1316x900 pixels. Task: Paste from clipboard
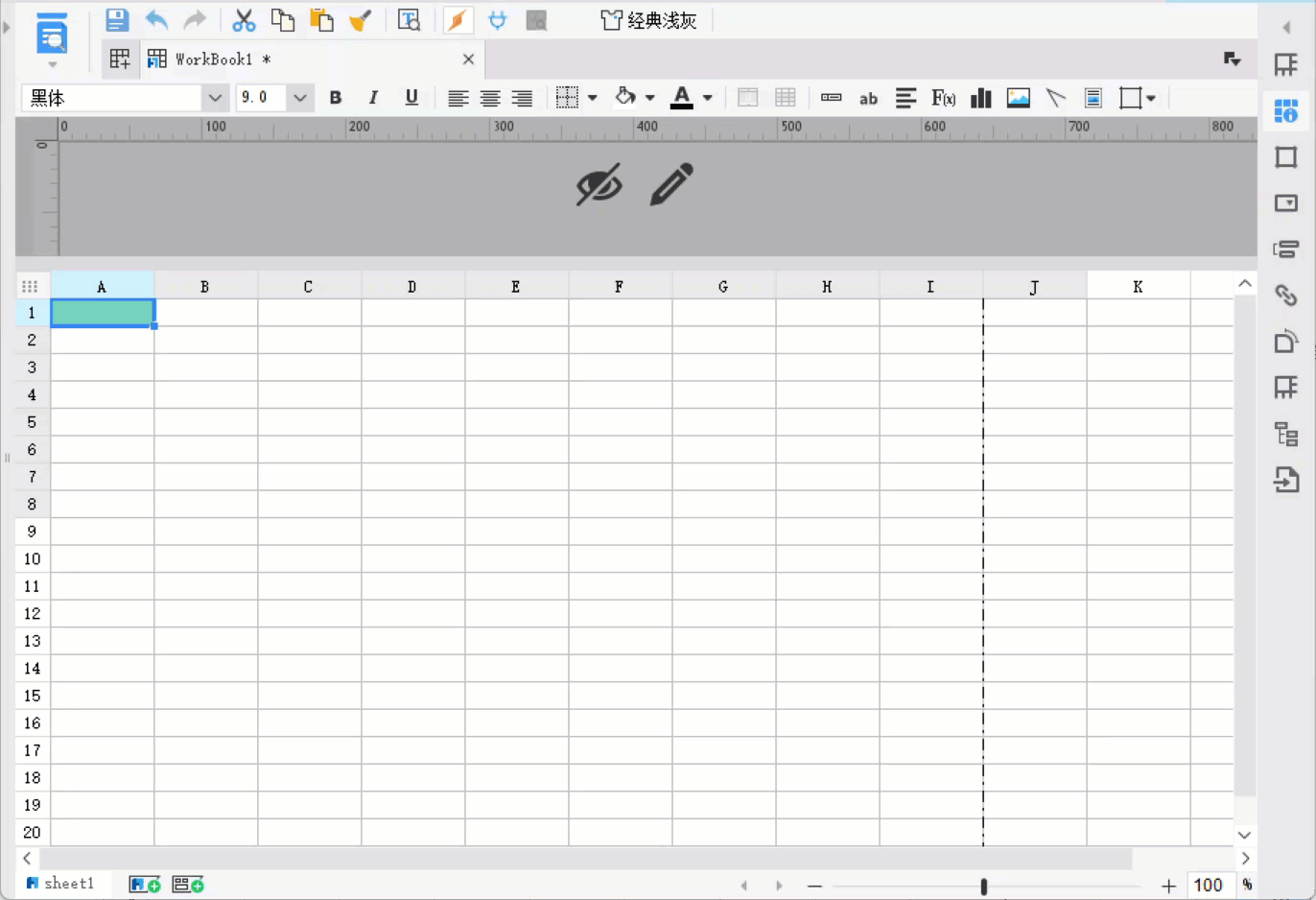(x=321, y=20)
